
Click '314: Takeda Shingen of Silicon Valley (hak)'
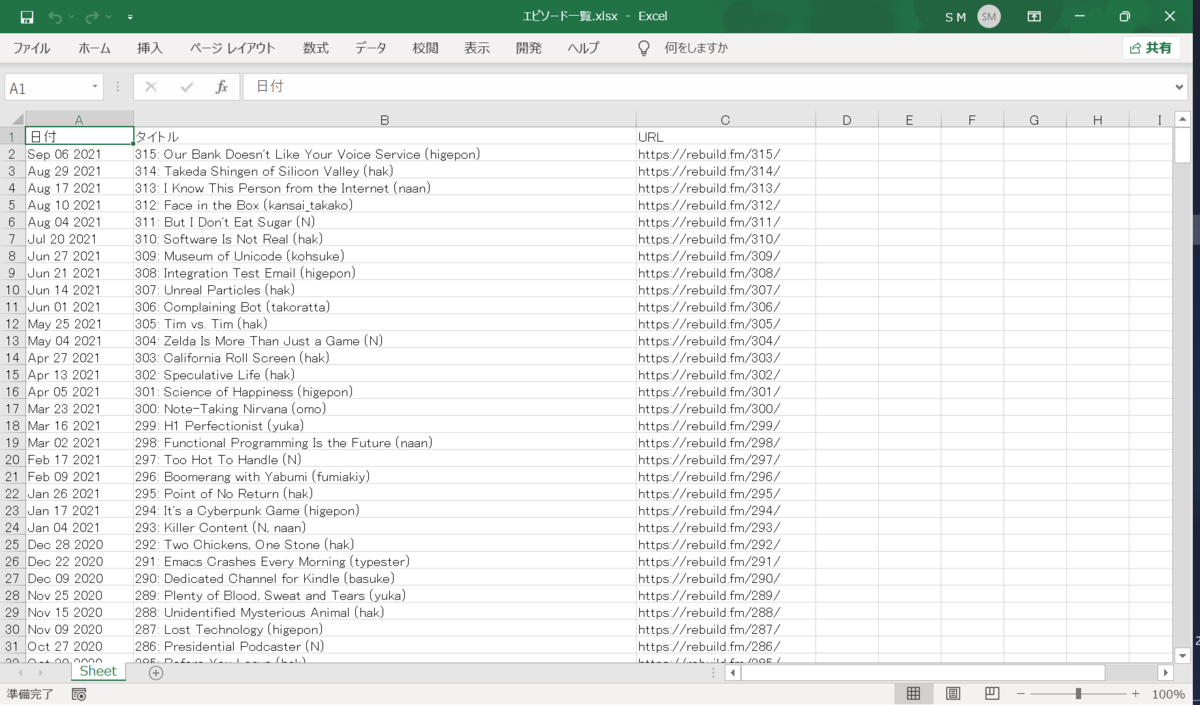(x=385, y=171)
